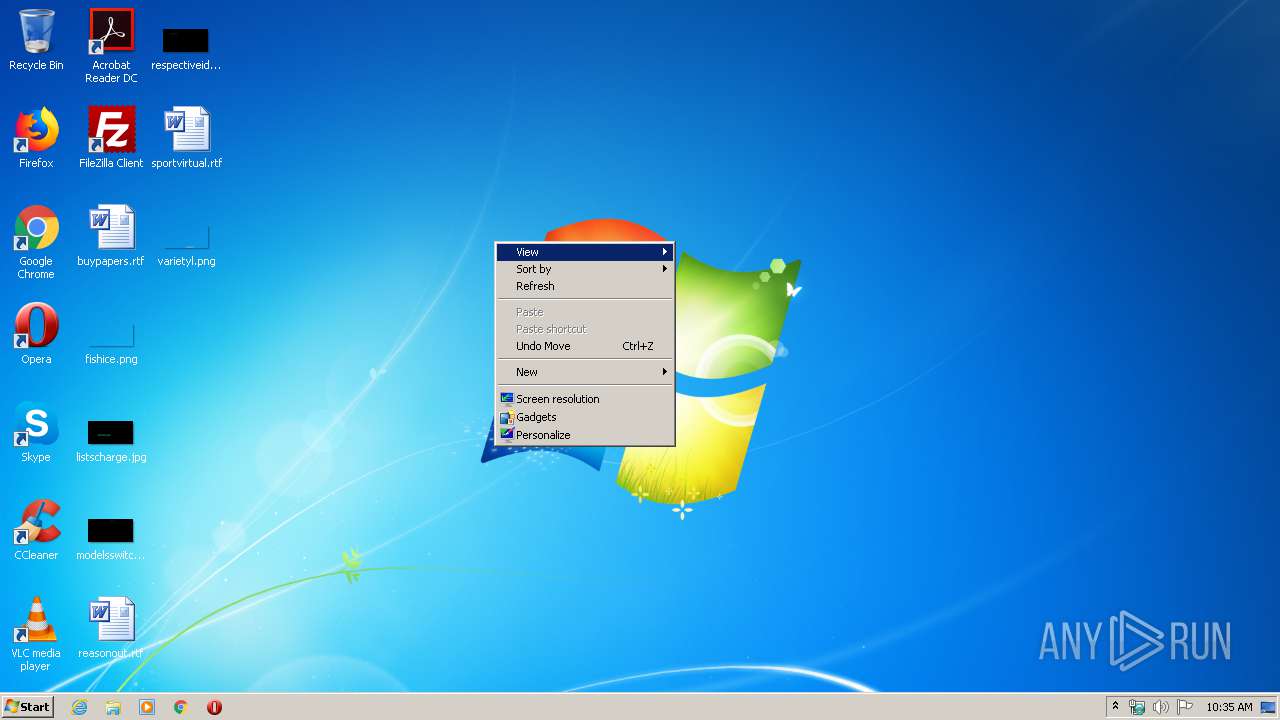Choose Personalize from the context menu
1280x720 pixels.
pos(585,435)
